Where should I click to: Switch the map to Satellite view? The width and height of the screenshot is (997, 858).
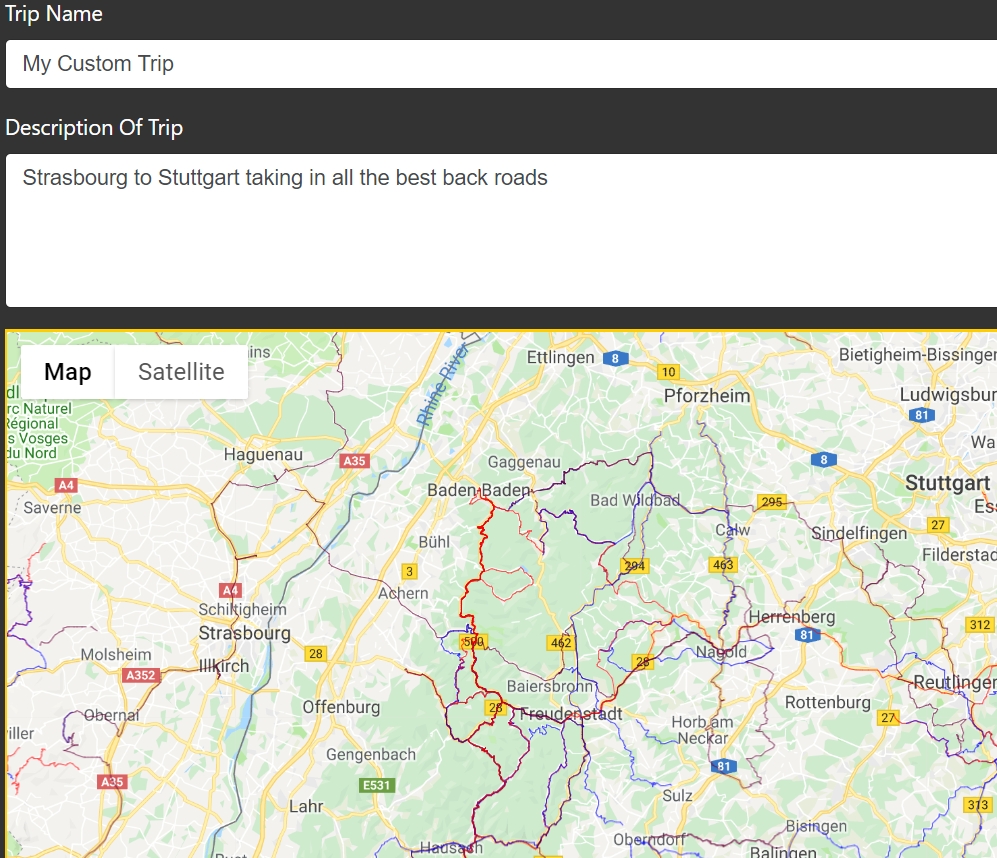click(x=181, y=372)
